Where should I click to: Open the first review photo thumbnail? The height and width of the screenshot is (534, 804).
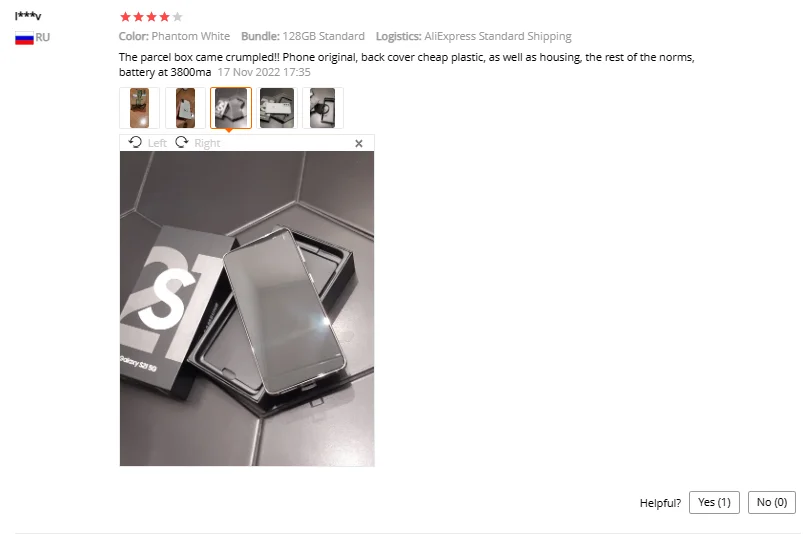[x=139, y=108]
